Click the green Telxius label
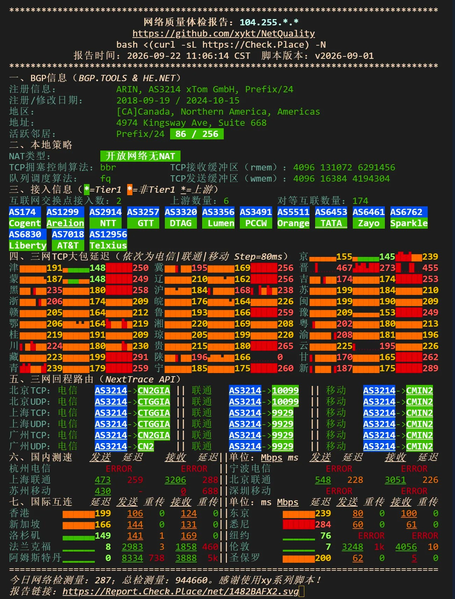The image size is (455, 599). (x=108, y=245)
